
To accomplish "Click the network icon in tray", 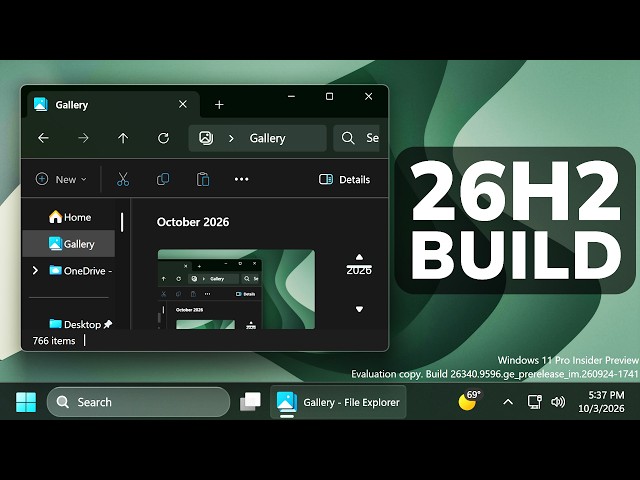I will [534, 402].
